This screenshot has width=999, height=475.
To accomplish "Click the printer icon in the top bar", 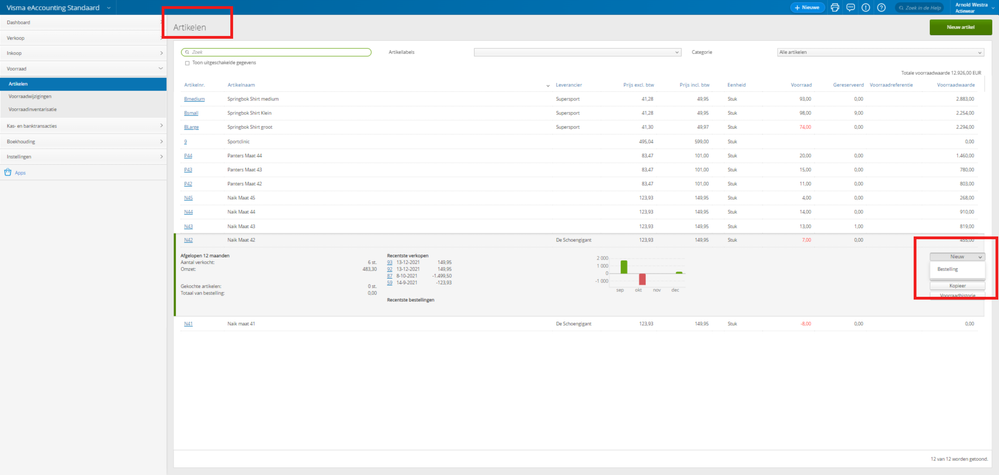I will pyautogui.click(x=835, y=7).
